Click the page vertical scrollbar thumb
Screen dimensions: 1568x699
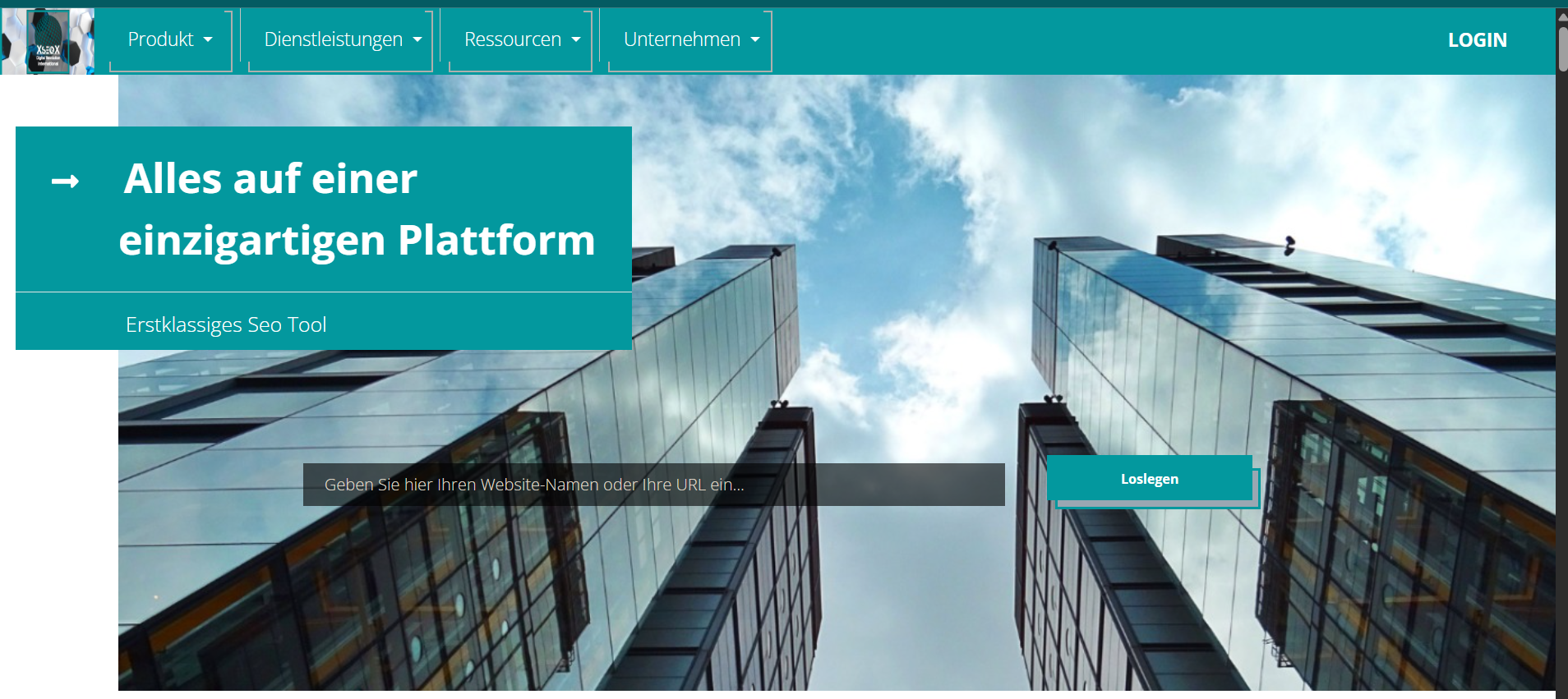point(1562,48)
